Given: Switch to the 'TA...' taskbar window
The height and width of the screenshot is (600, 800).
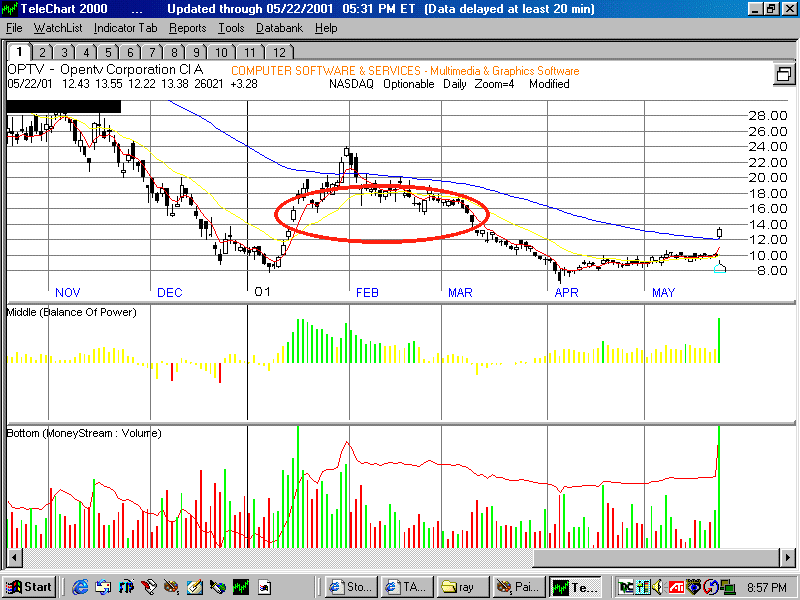Looking at the screenshot, I should pos(407,587).
